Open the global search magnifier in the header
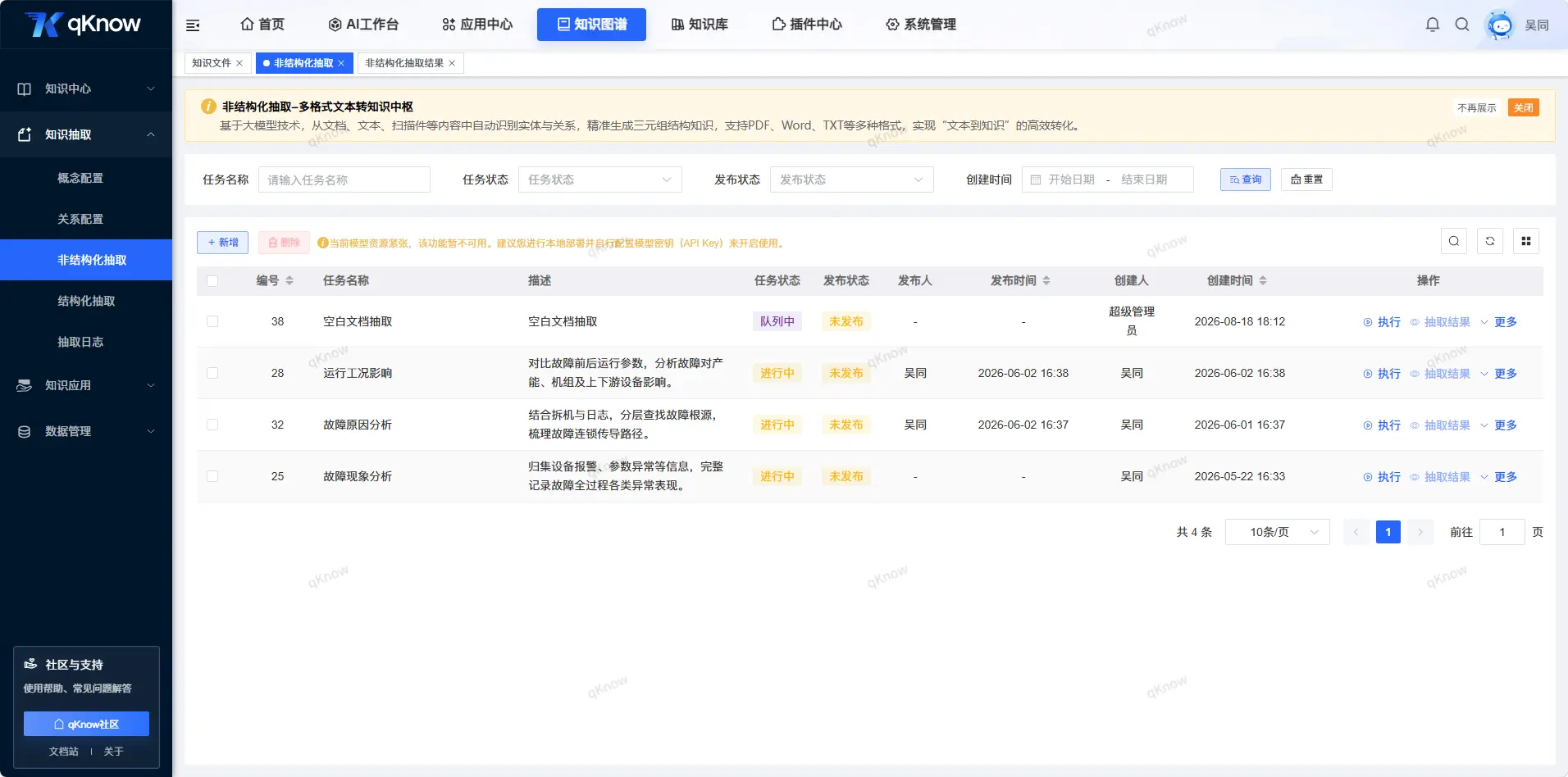This screenshot has height=777, width=1568. point(1462,25)
